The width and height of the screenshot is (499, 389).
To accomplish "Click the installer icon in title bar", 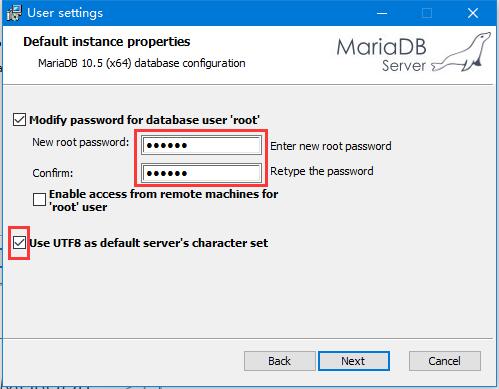I will tap(14, 13).
